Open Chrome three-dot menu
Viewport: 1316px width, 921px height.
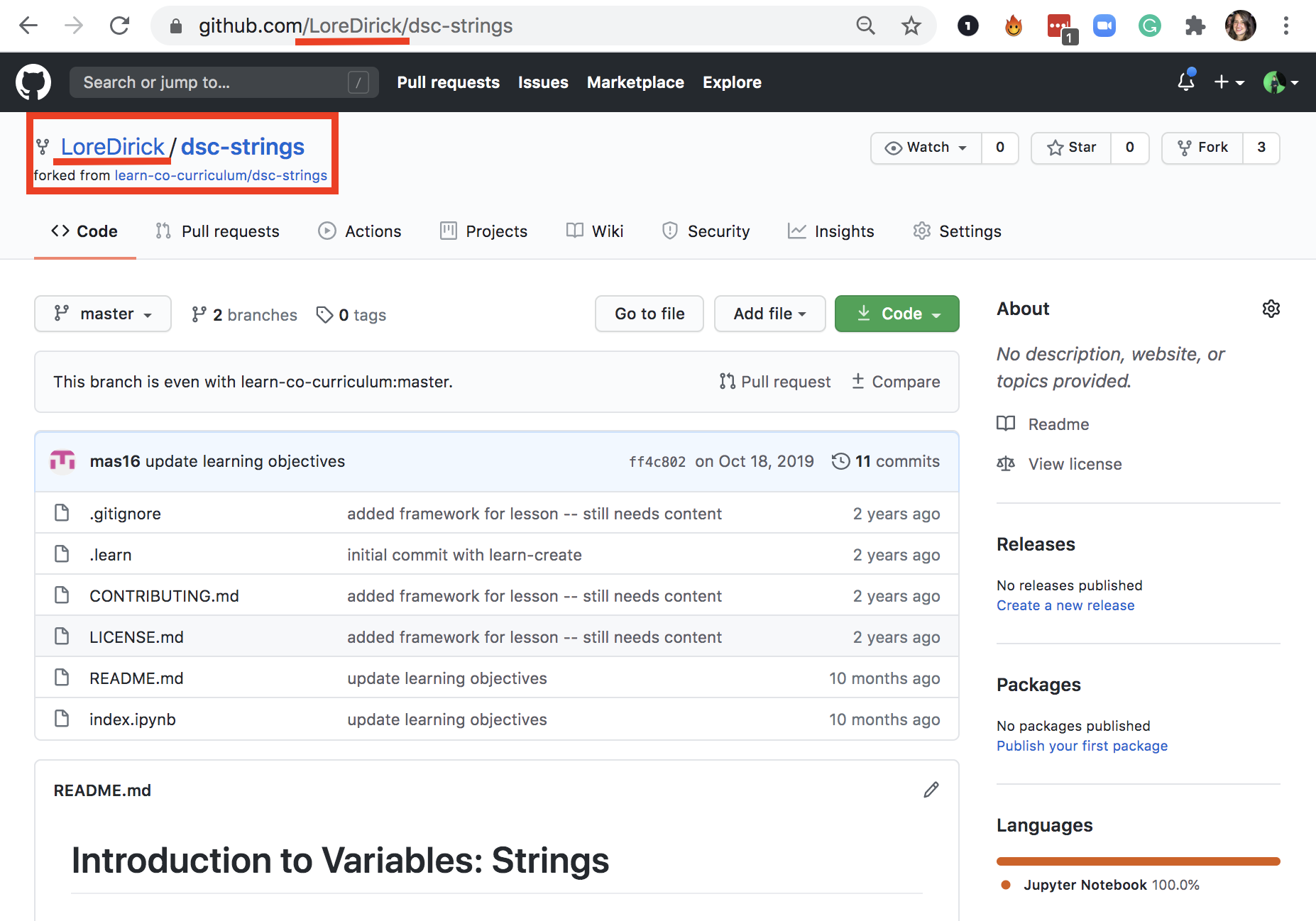pyautogui.click(x=1285, y=26)
